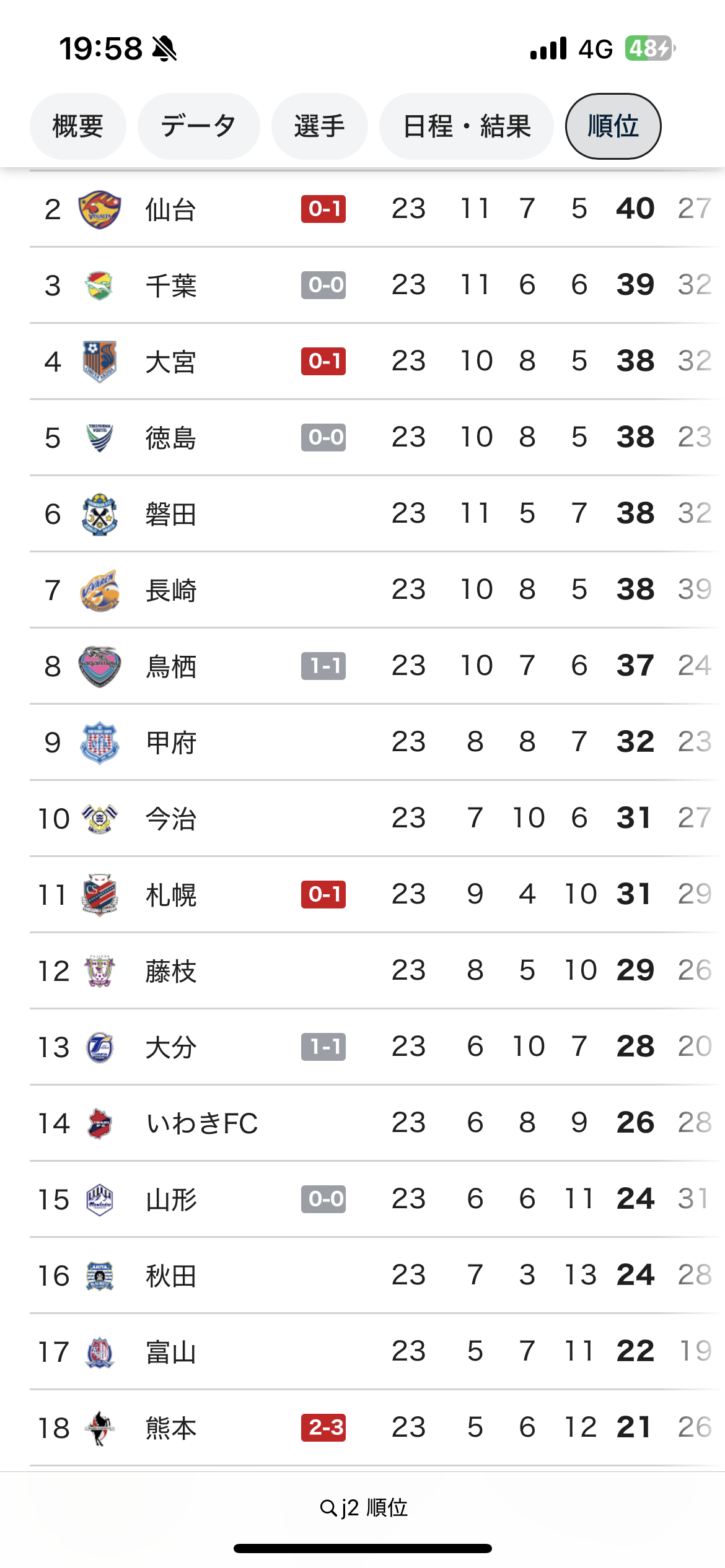The height and width of the screenshot is (1568, 725).
Task: Open the 選手 tab
Action: tap(319, 126)
